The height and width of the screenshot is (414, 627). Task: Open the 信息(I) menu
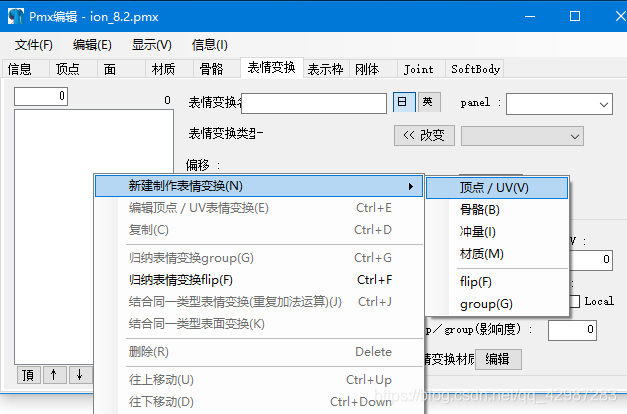coord(210,45)
